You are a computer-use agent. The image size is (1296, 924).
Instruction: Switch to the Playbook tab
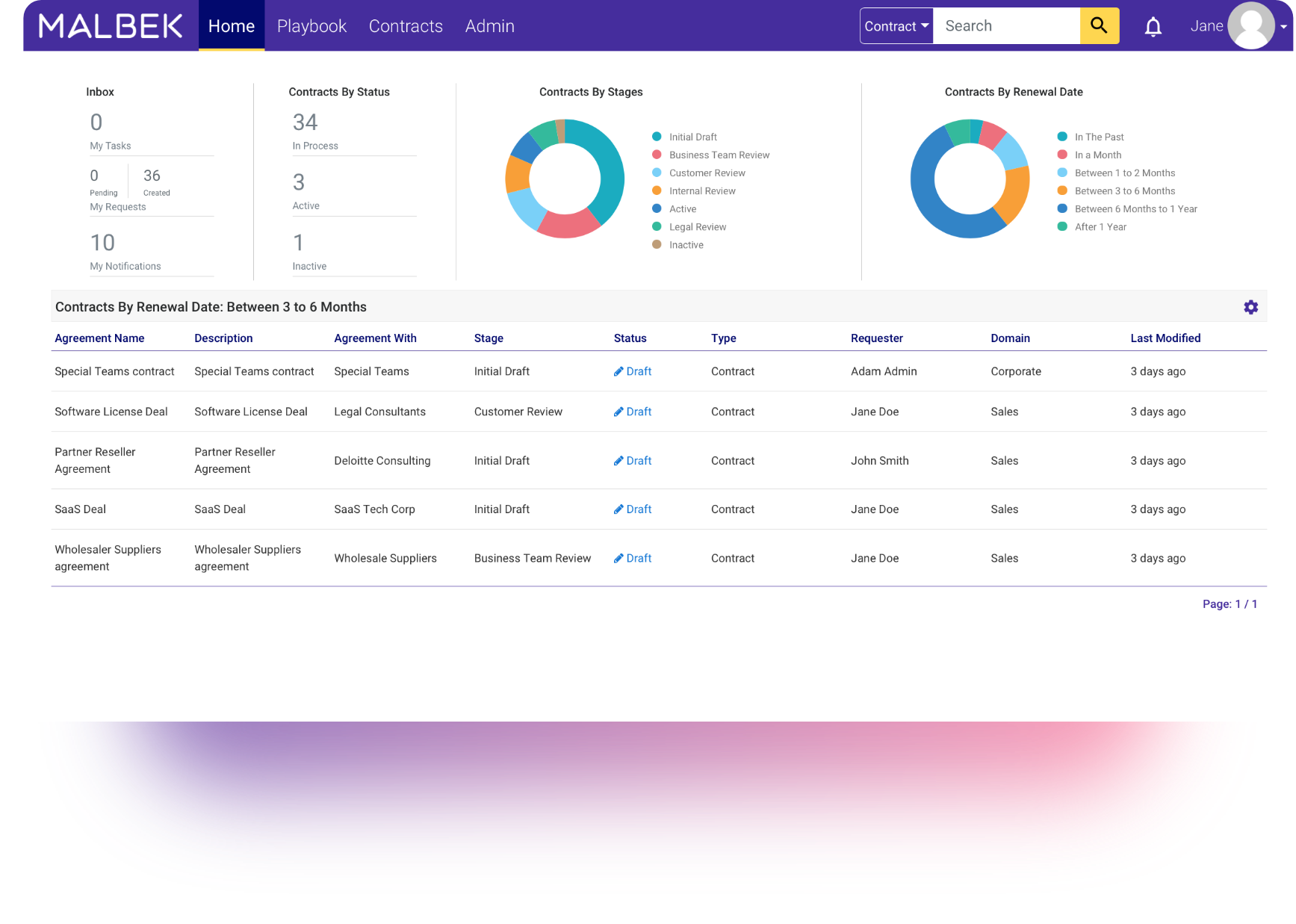(x=311, y=26)
